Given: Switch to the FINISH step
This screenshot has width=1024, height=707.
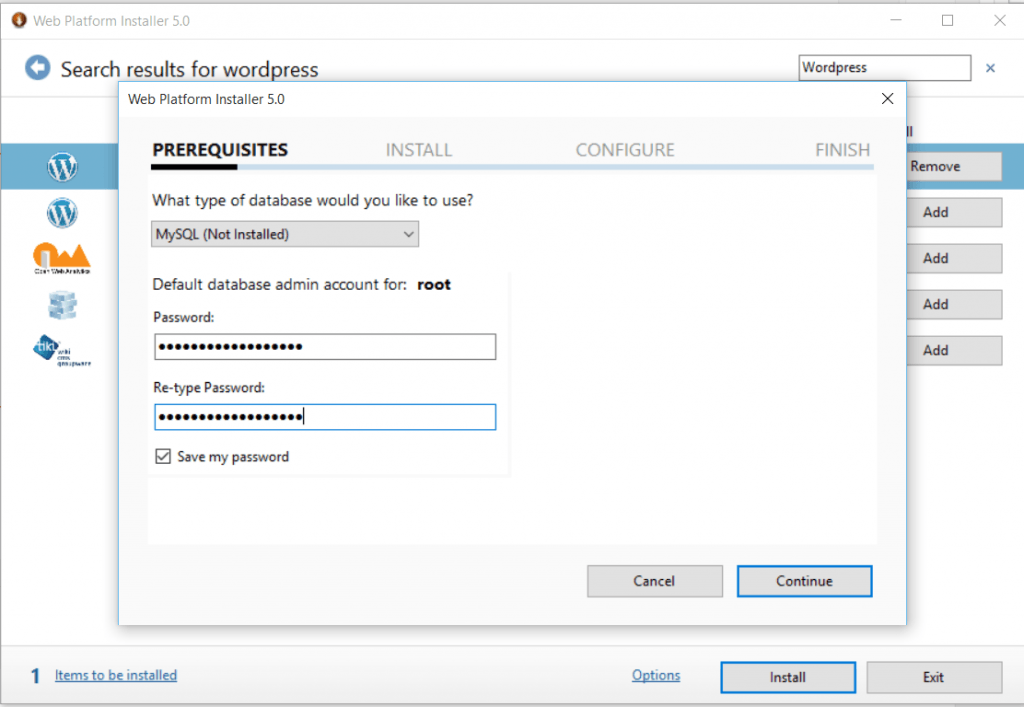Looking at the screenshot, I should pos(842,150).
